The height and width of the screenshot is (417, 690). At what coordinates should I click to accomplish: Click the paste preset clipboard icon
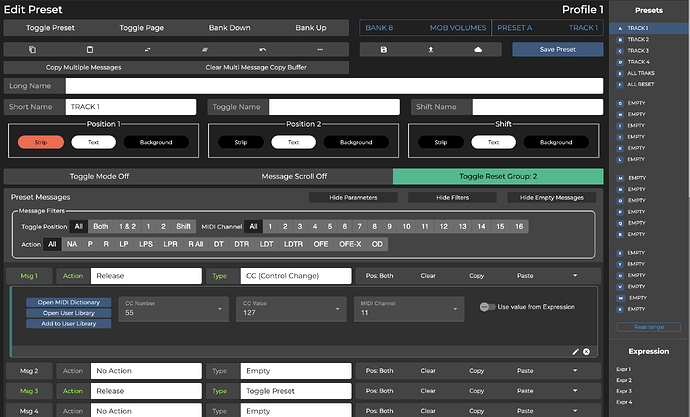(90, 49)
